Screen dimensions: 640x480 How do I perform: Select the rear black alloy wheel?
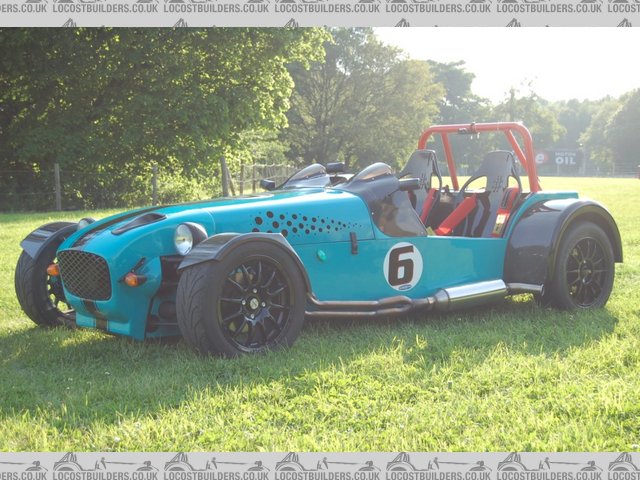click(582, 268)
